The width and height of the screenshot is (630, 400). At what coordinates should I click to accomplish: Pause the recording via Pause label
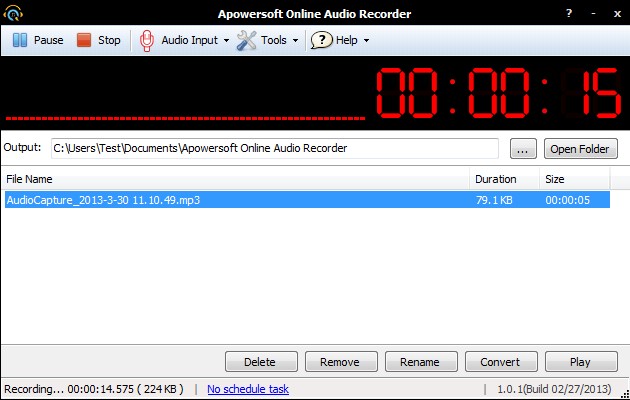pyautogui.click(x=49, y=40)
